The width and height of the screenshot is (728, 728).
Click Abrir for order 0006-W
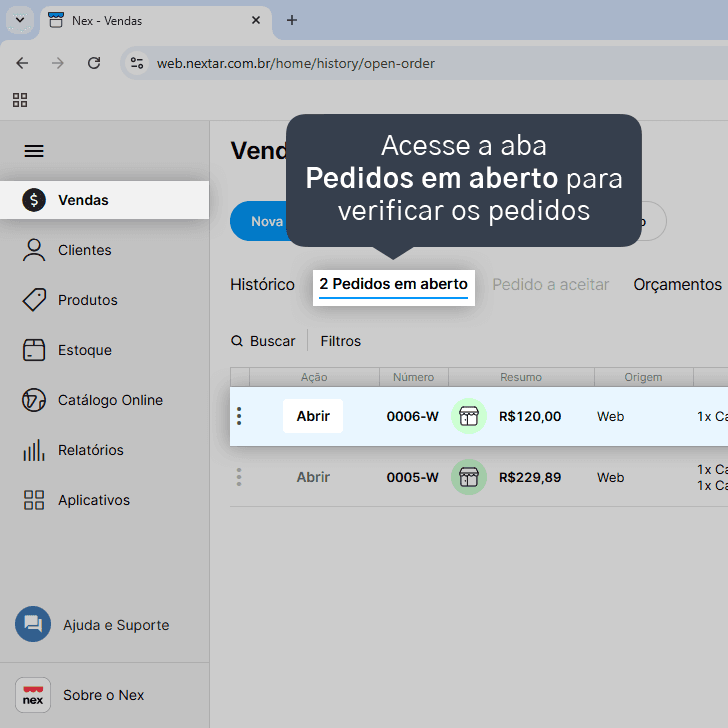point(313,416)
